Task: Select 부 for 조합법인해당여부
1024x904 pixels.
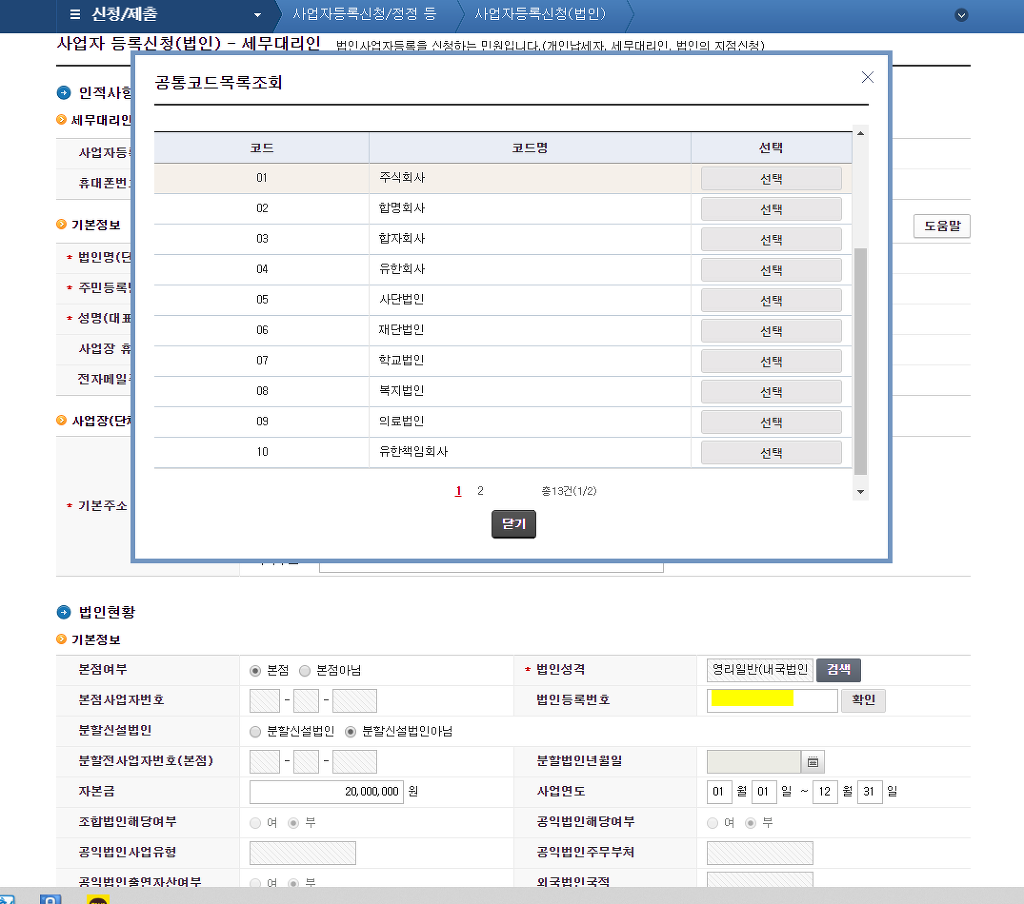Action: click(294, 823)
